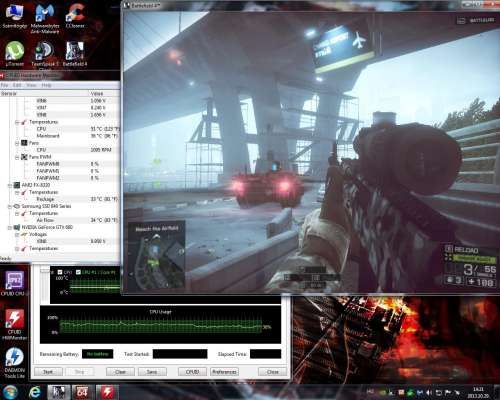Open the Számítógép desktop icon

(x=14, y=16)
